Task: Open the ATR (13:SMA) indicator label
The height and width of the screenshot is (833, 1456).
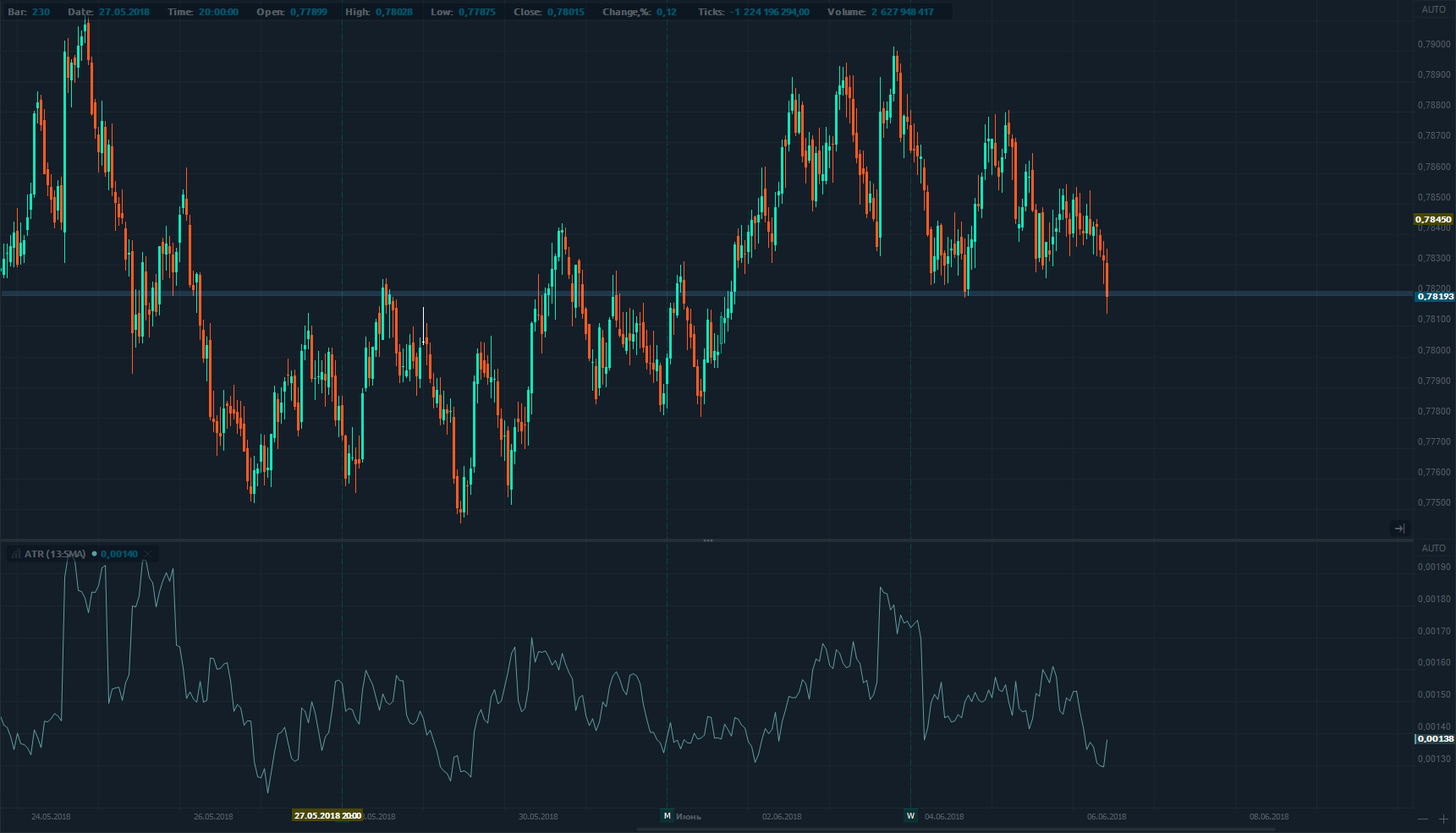Action: 55,555
